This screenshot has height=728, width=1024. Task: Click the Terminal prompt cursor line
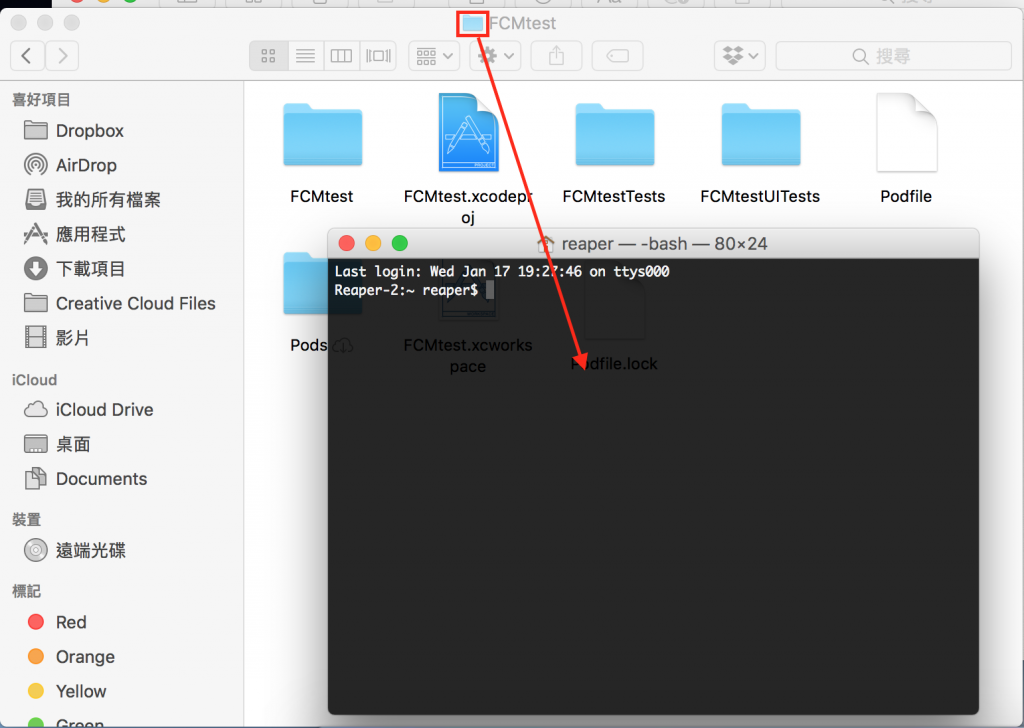click(414, 290)
